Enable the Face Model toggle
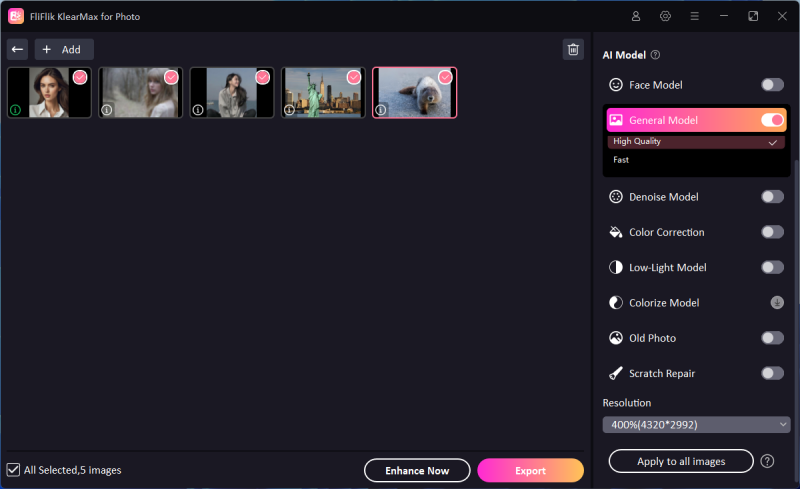This screenshot has width=800, height=489. point(772,85)
